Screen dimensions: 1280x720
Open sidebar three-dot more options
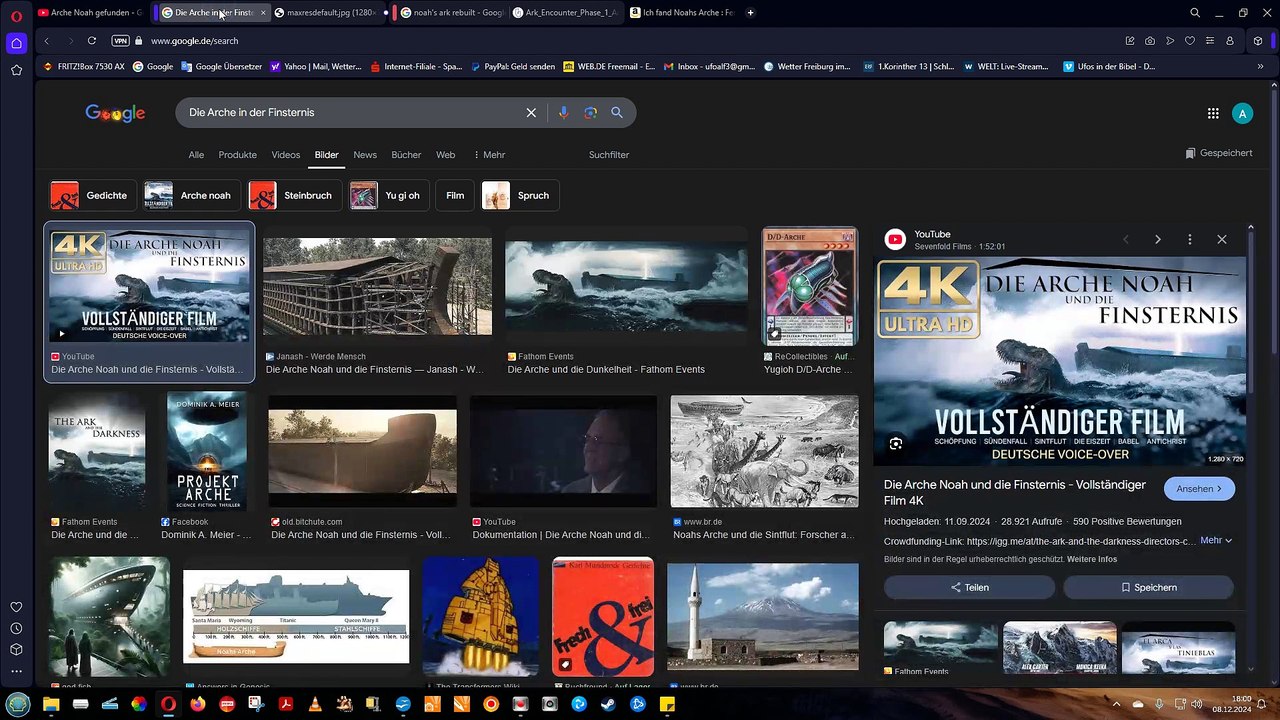[x=16, y=671]
